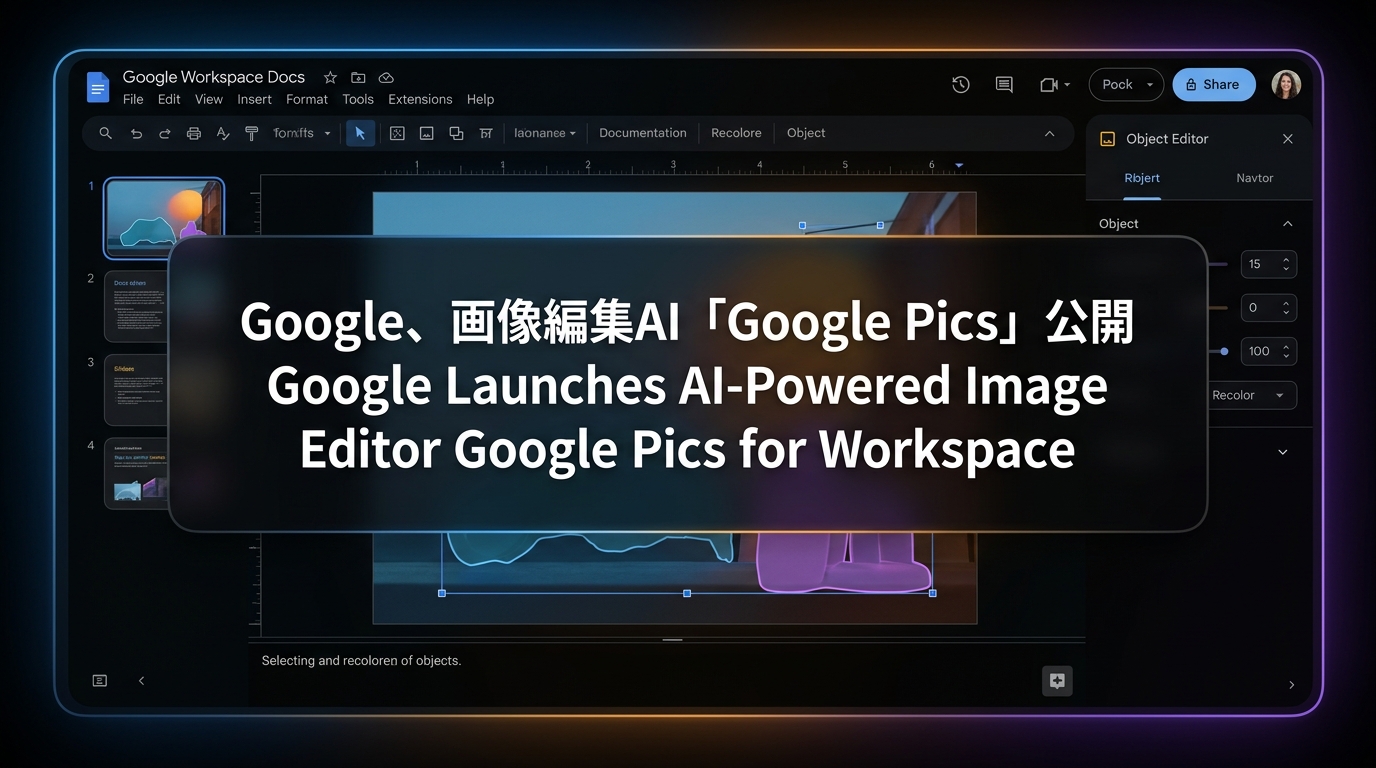Check cloud save status icon

(386, 77)
